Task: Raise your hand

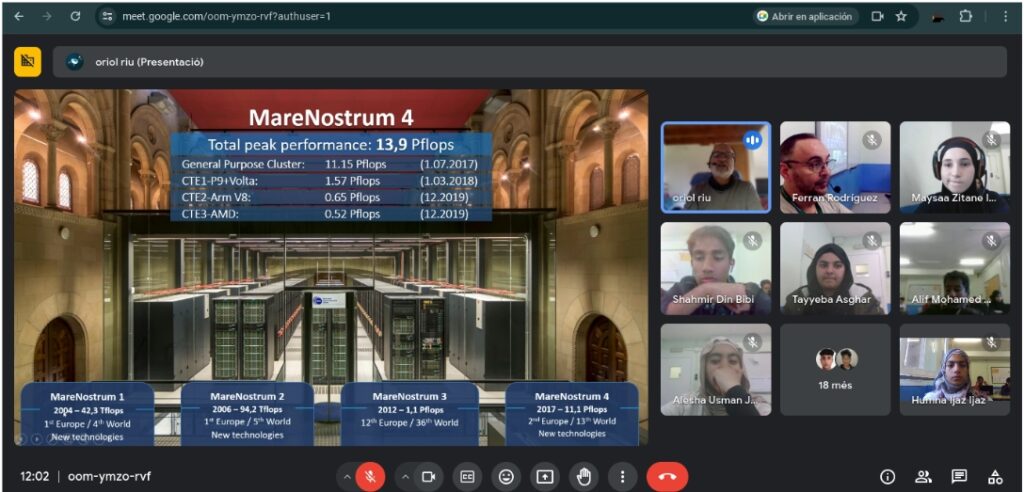Action: tap(583, 477)
